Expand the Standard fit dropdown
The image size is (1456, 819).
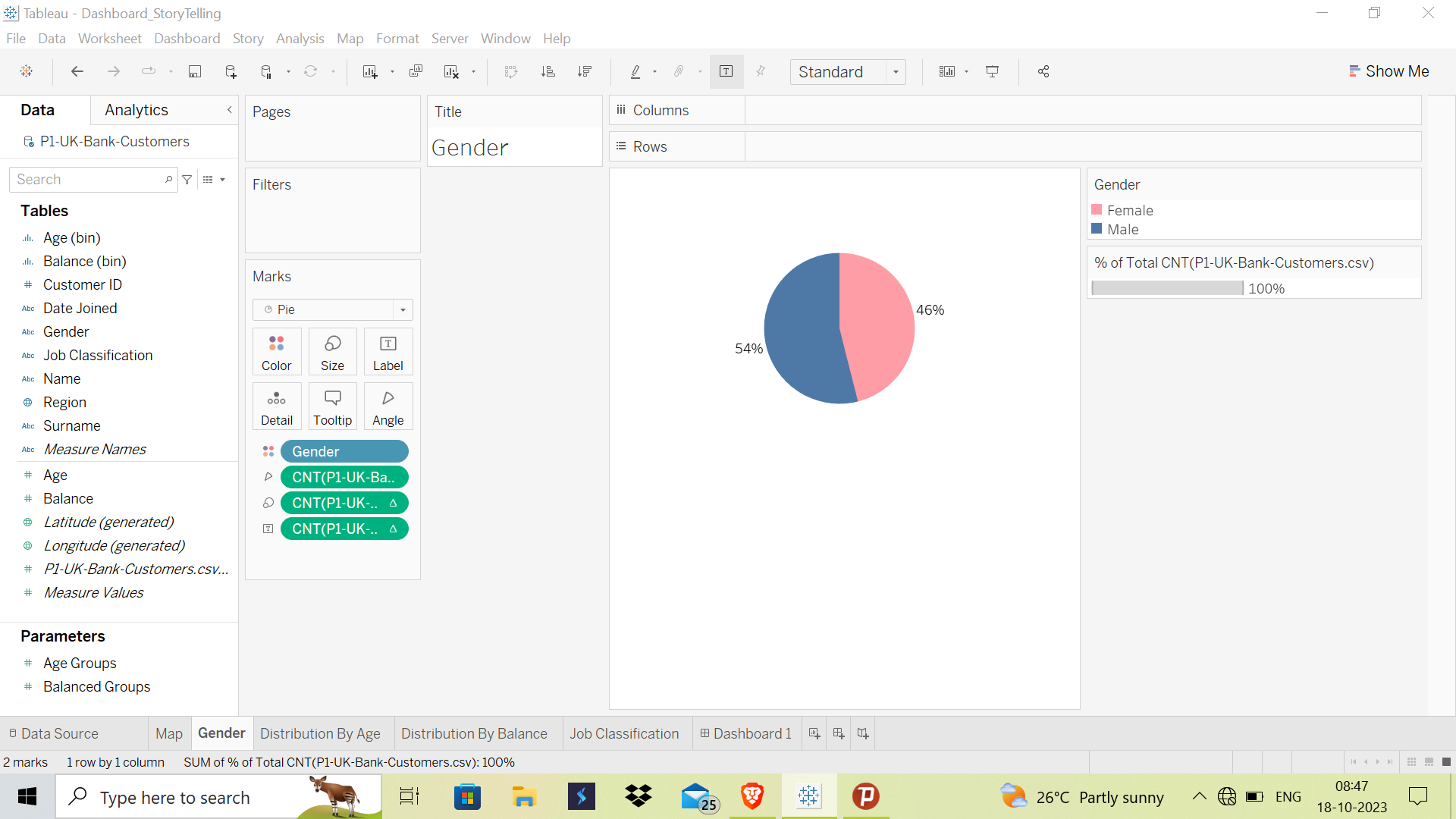click(896, 71)
